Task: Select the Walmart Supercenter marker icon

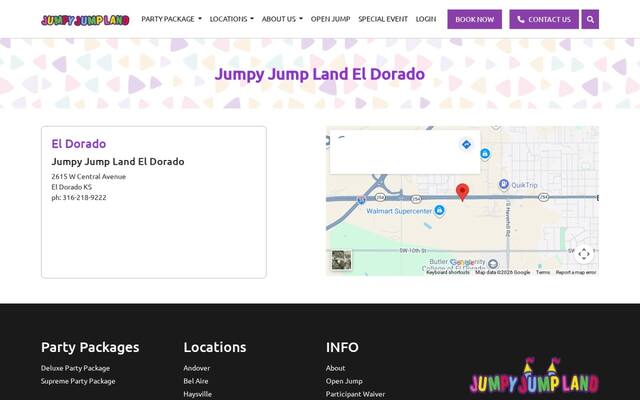Action: [439, 210]
